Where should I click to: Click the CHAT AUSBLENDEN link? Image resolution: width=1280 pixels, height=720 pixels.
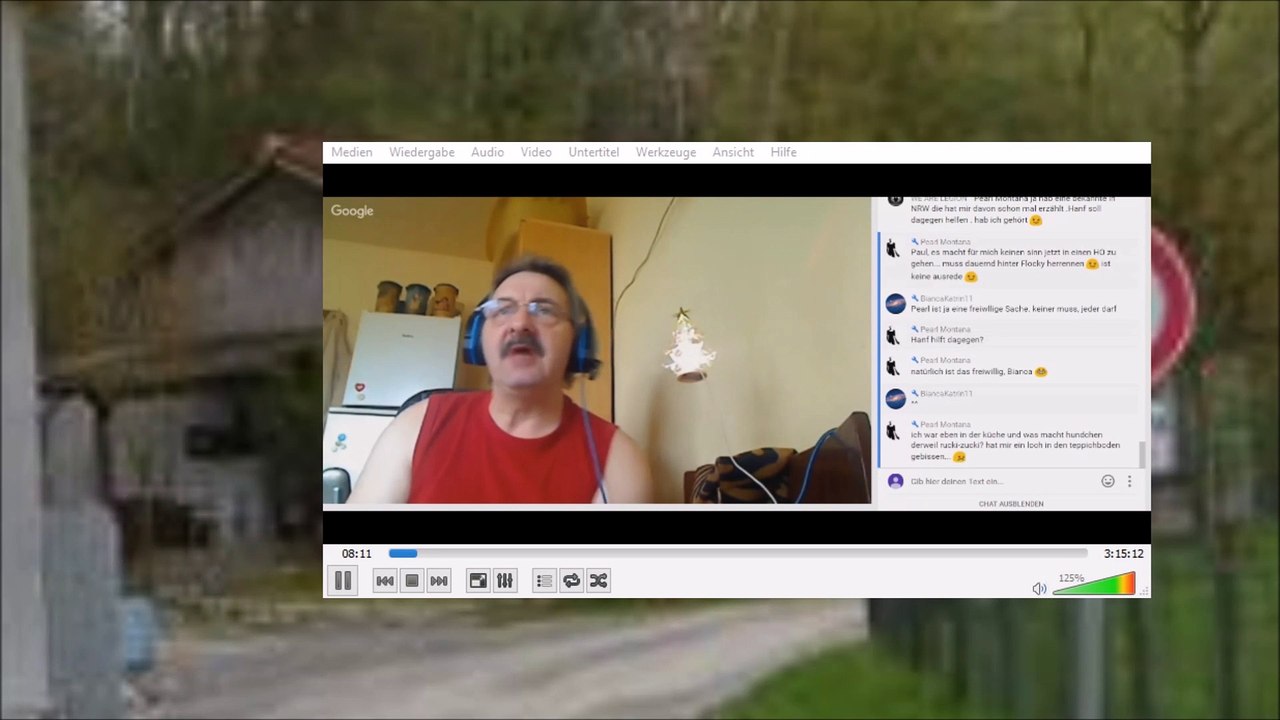point(1011,504)
